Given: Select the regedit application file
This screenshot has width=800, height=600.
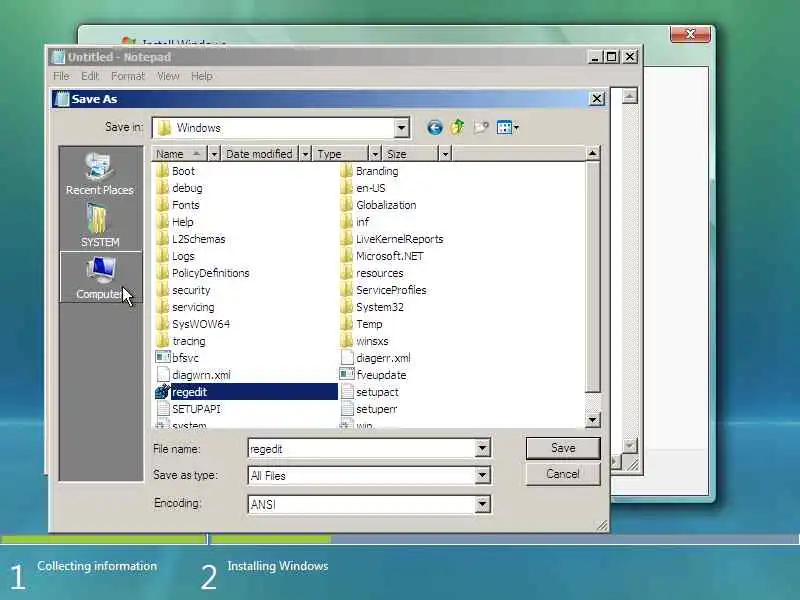Looking at the screenshot, I should [x=245, y=392].
